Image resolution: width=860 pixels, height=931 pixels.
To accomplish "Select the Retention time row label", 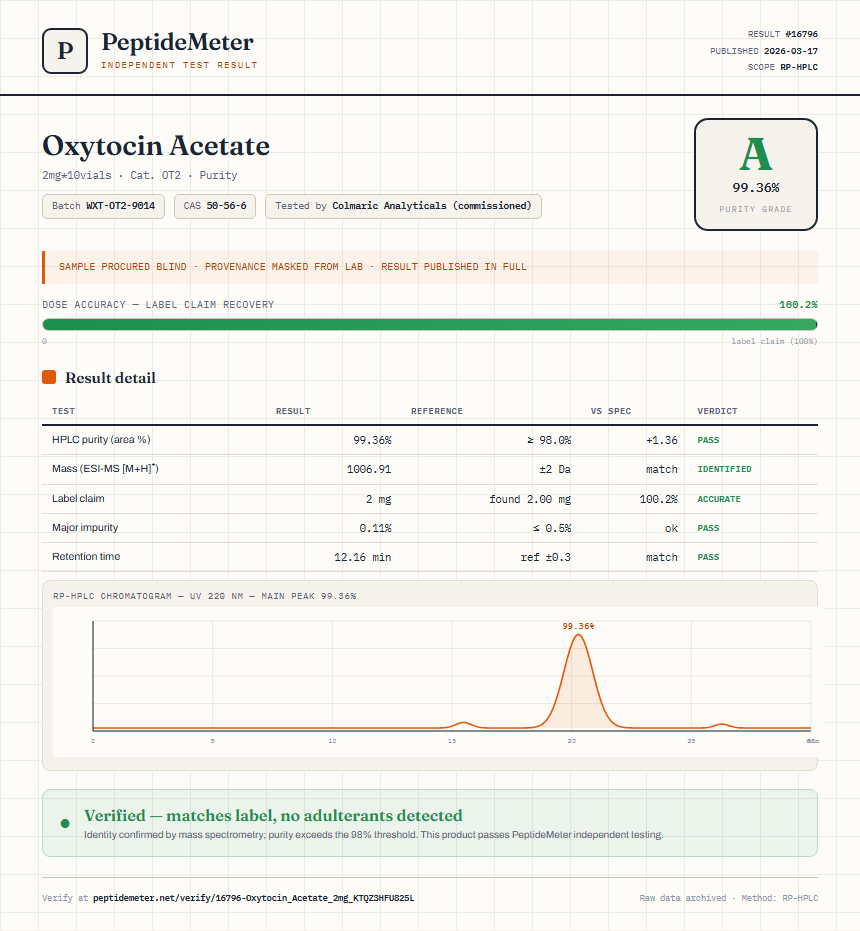I will click(86, 556).
